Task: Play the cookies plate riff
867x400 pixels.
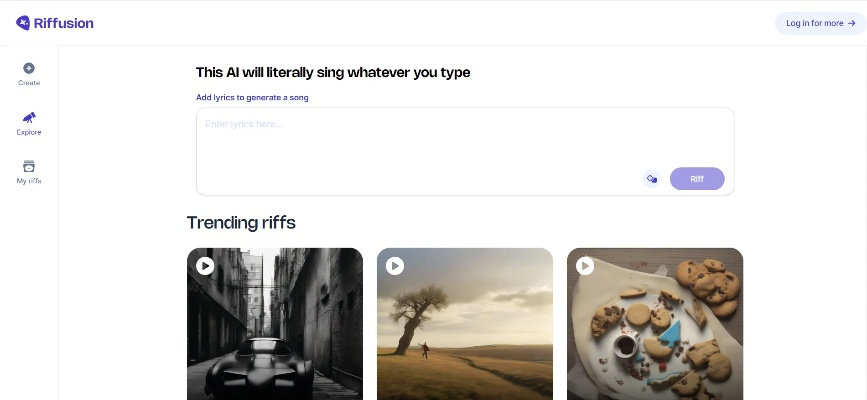Action: [x=585, y=266]
